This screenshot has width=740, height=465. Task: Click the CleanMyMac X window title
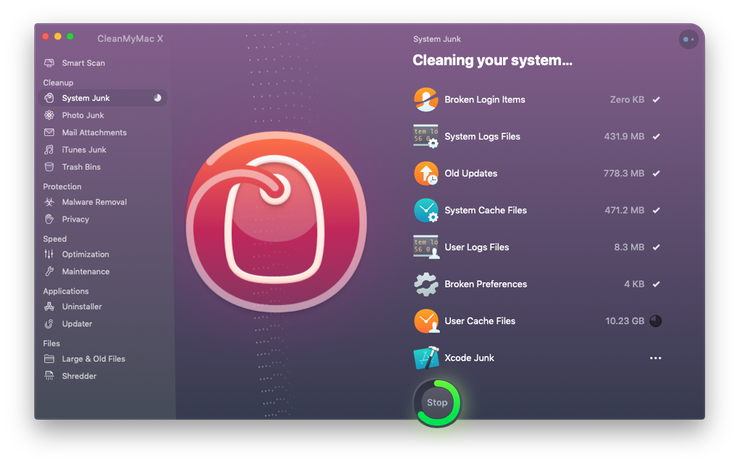coord(130,39)
